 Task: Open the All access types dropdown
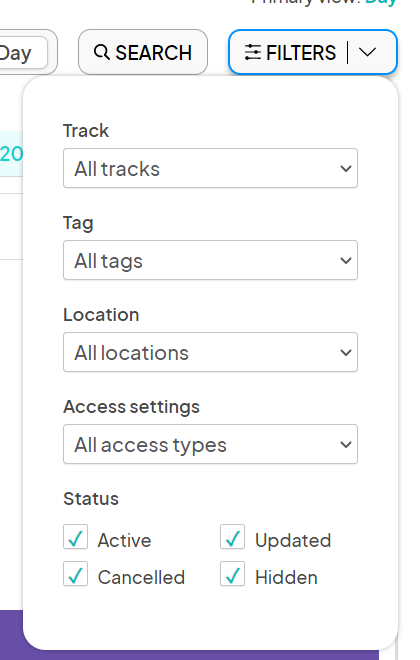tap(210, 444)
